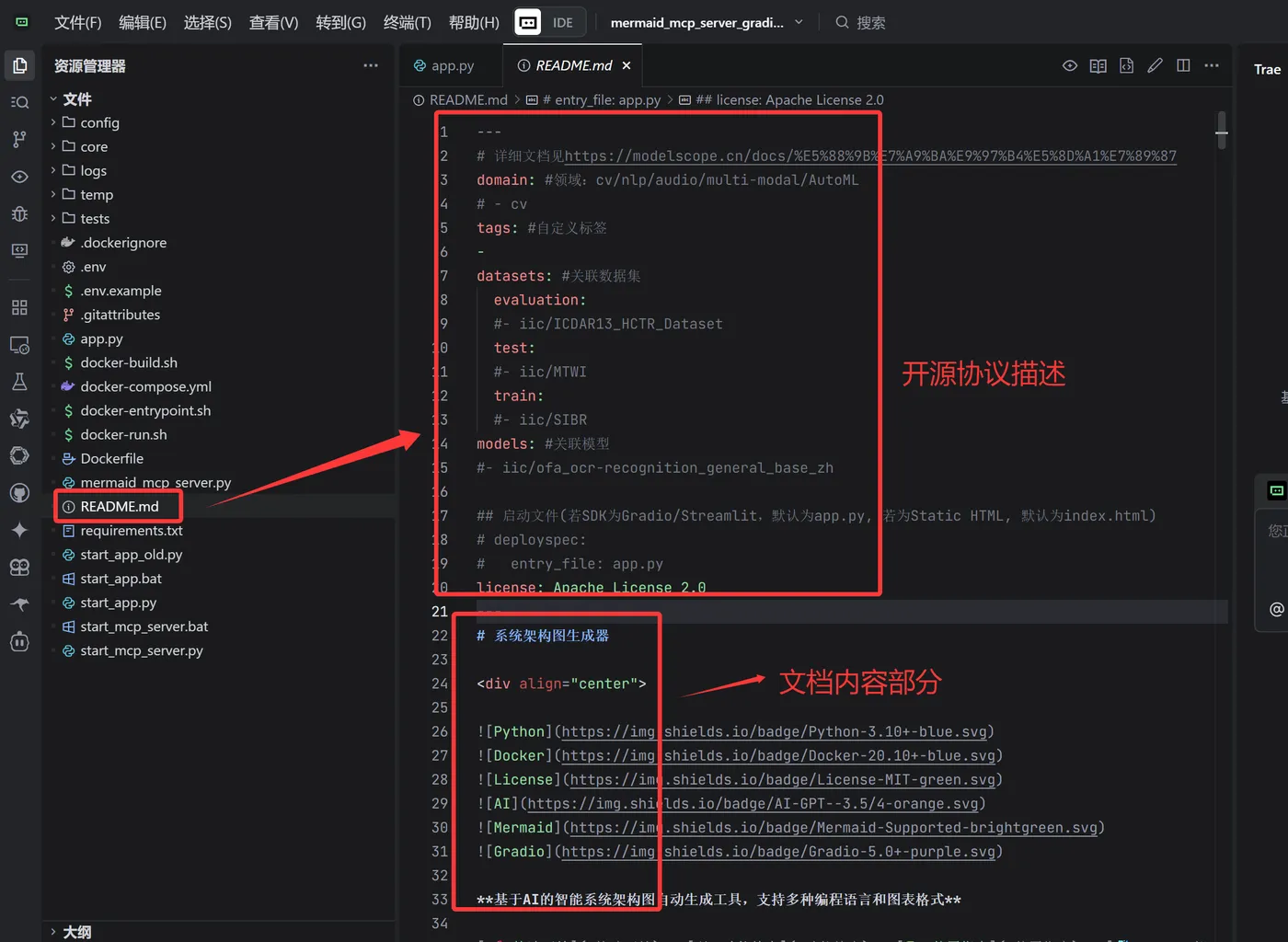This screenshot has height=942, width=1288.
Task: Open the Search view in activity bar
Action: [19, 102]
